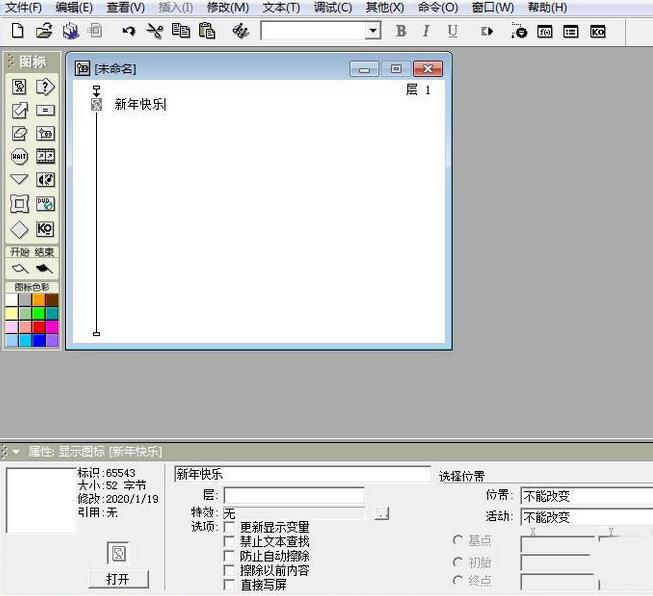Click the Find toolbar icon
Image resolution: width=653 pixels, height=596 pixels.
240,31
